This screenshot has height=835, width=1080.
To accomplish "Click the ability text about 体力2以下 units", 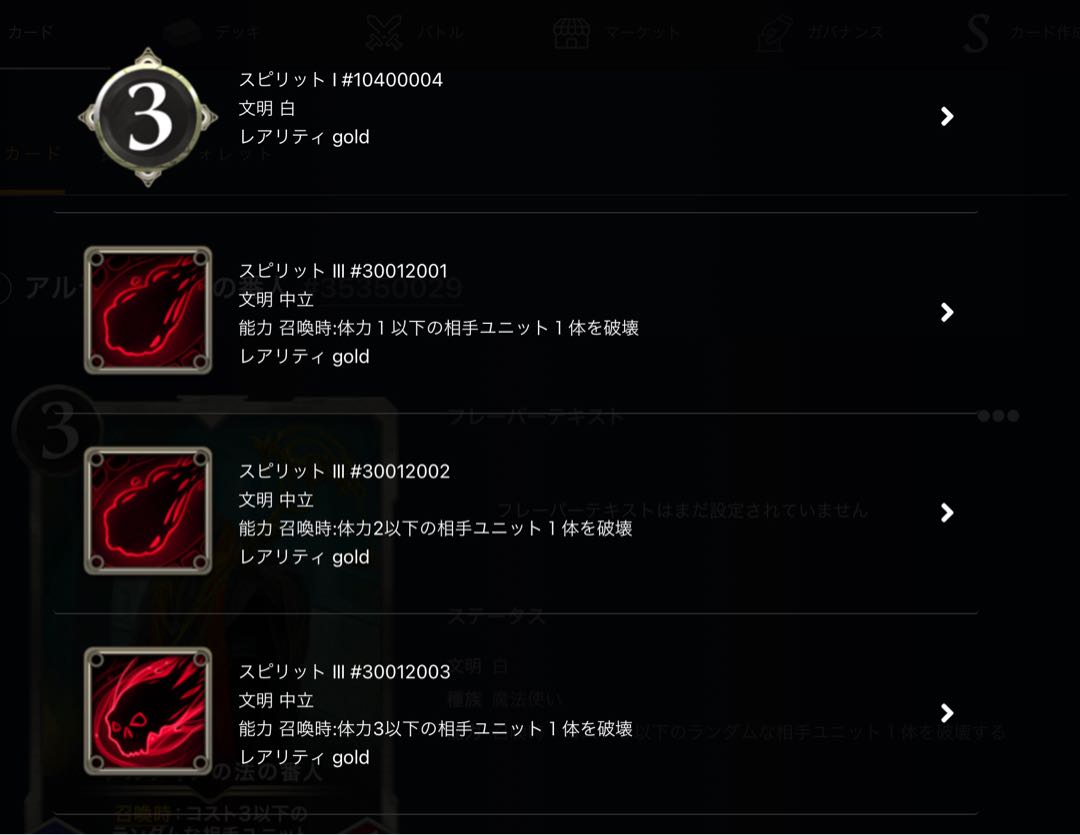I will 435,528.
